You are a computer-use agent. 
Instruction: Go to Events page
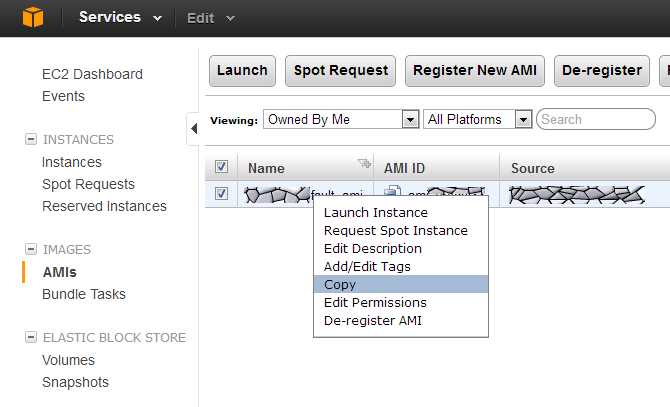point(63,96)
